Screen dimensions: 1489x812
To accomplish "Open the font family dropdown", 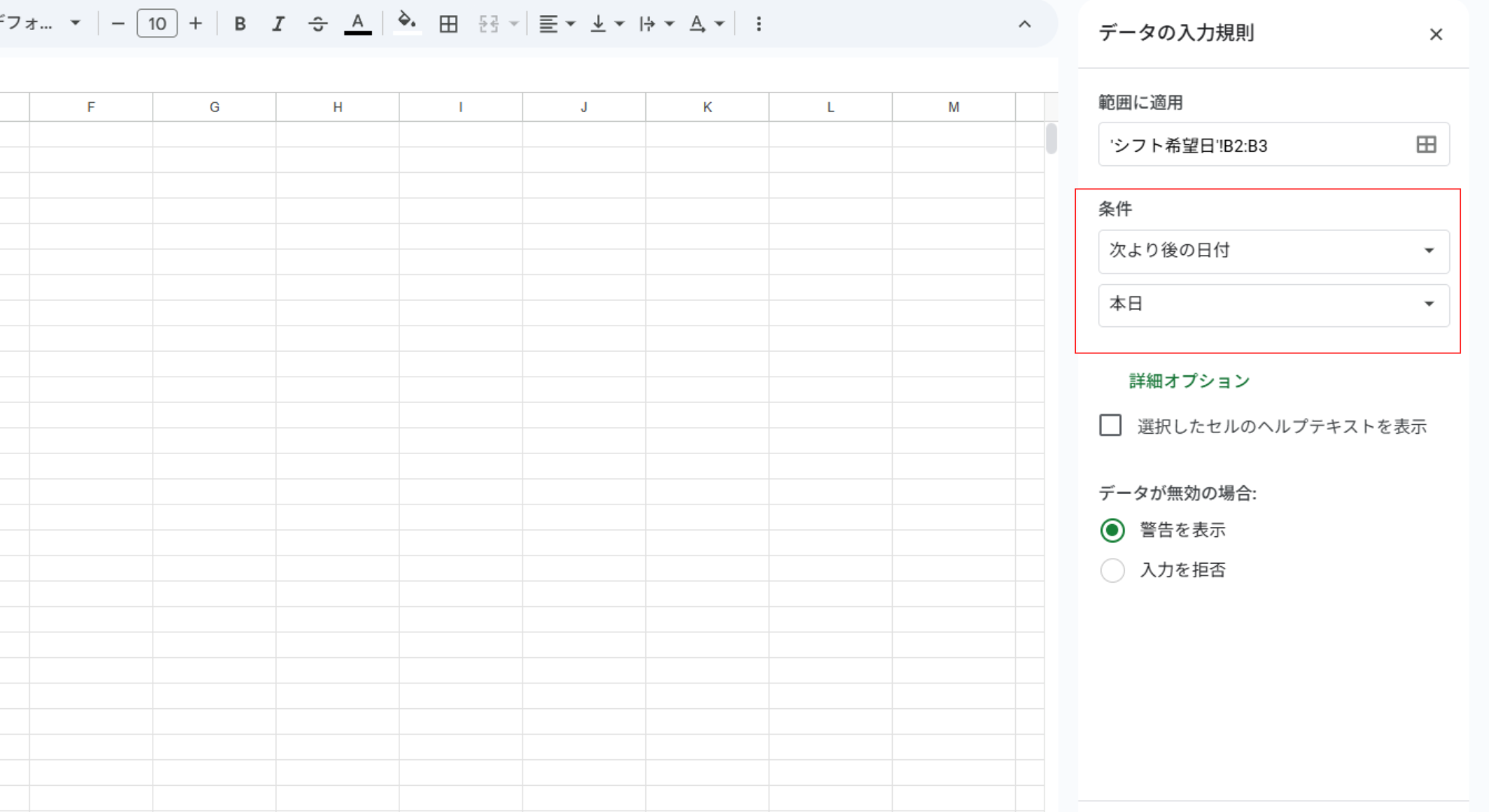I will 41,24.
